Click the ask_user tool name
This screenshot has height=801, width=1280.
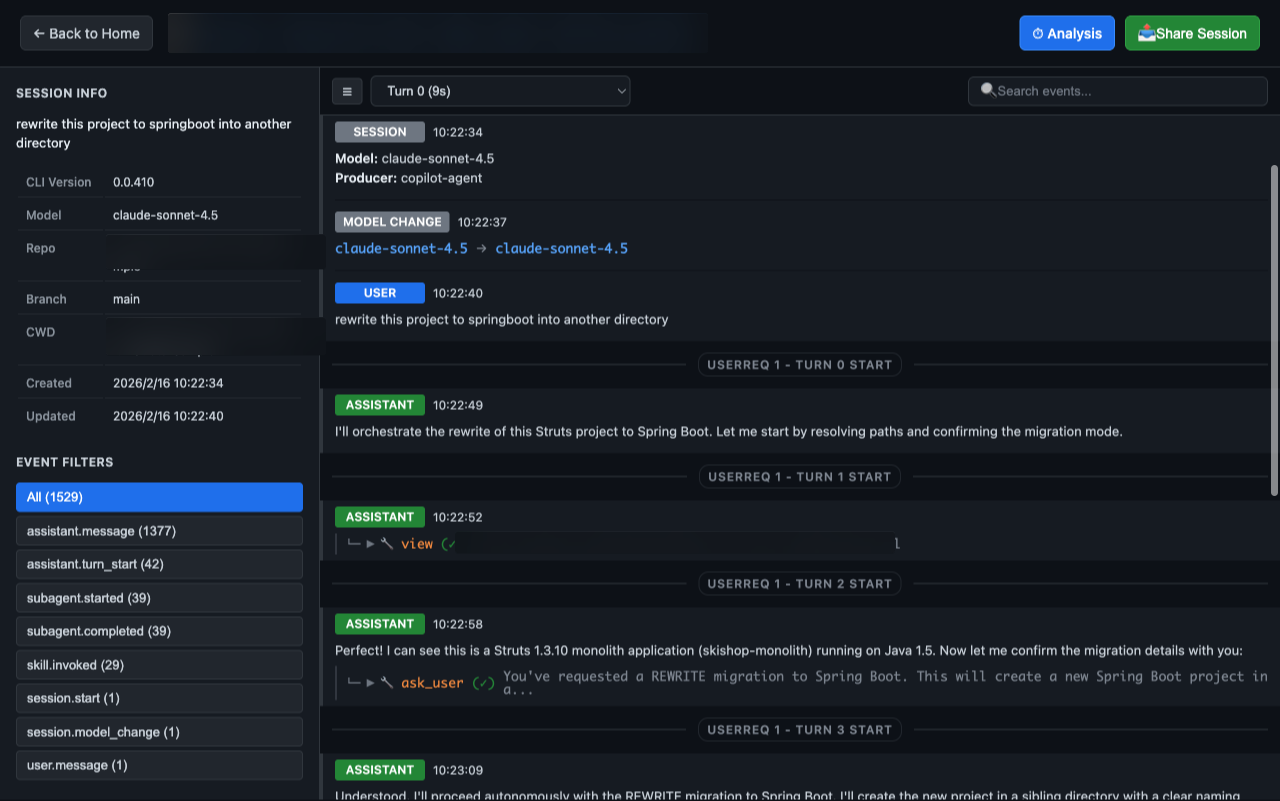(x=433, y=683)
